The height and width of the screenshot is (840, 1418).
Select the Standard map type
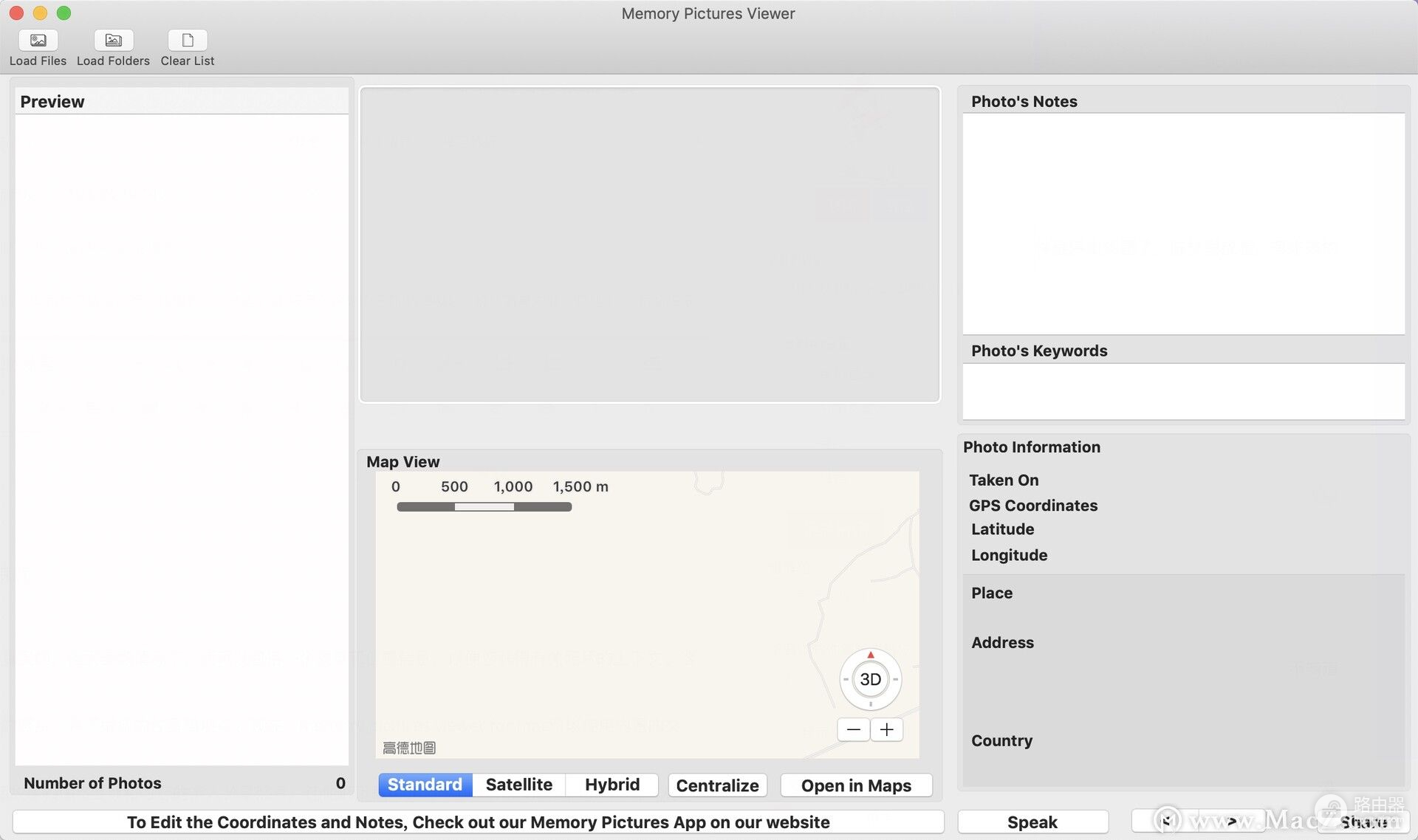pyautogui.click(x=425, y=785)
